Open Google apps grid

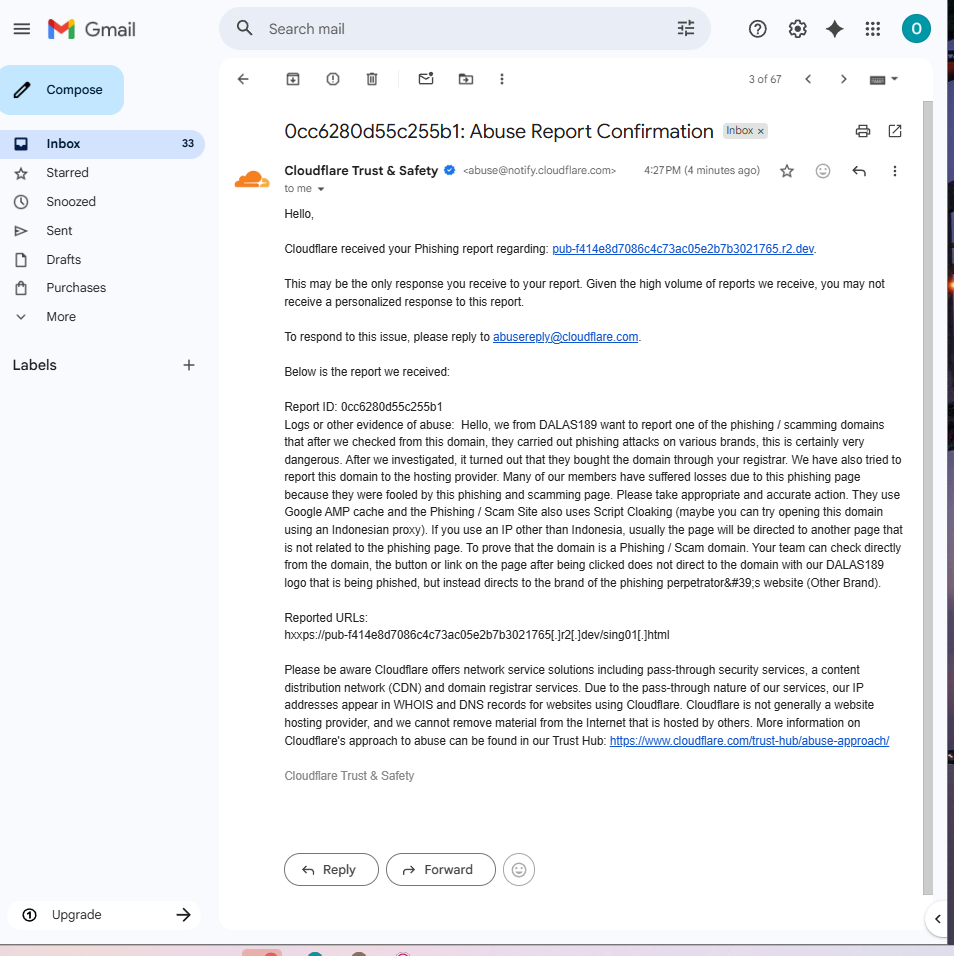tap(873, 29)
